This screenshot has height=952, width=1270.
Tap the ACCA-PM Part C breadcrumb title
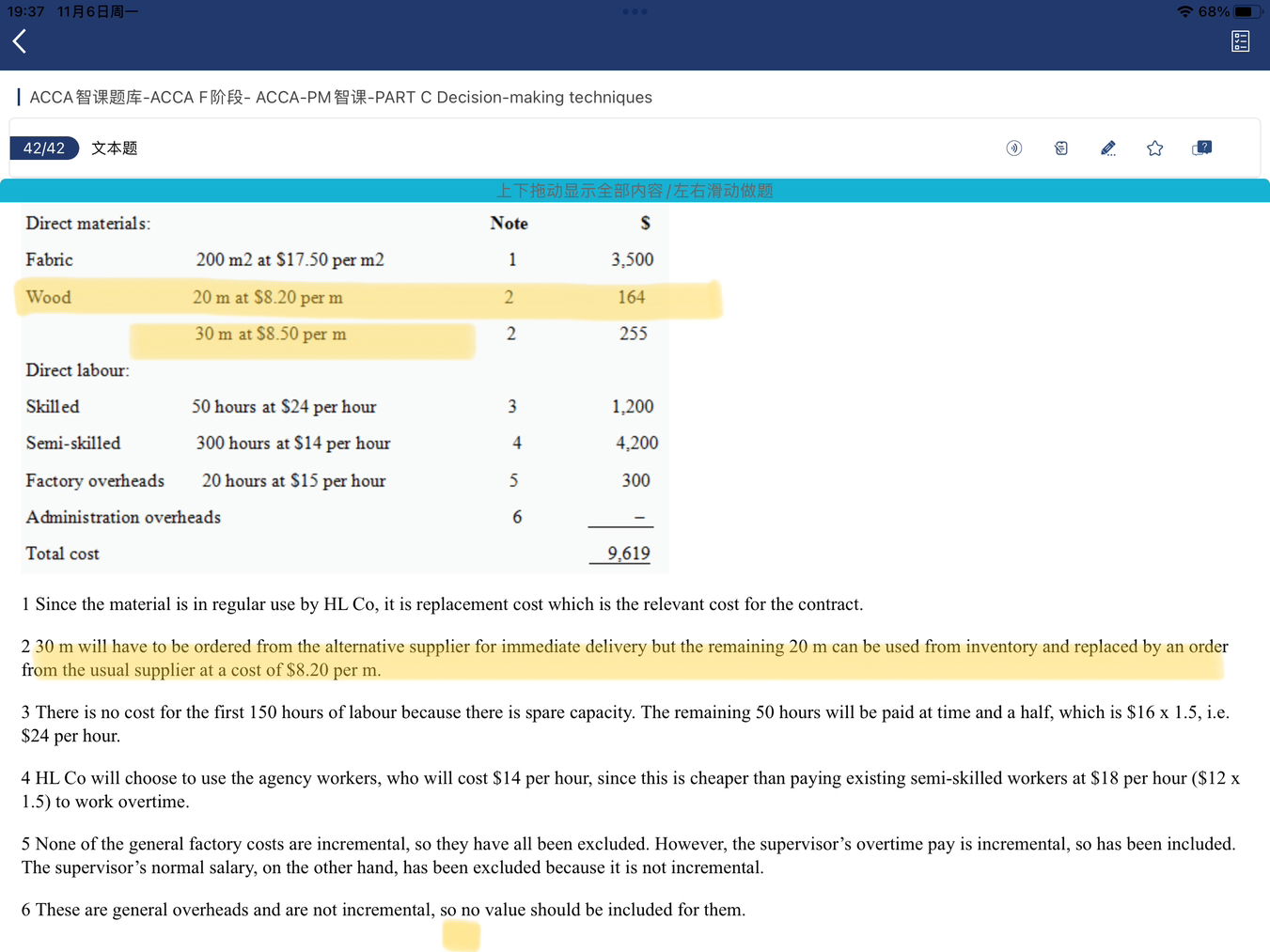click(x=340, y=98)
